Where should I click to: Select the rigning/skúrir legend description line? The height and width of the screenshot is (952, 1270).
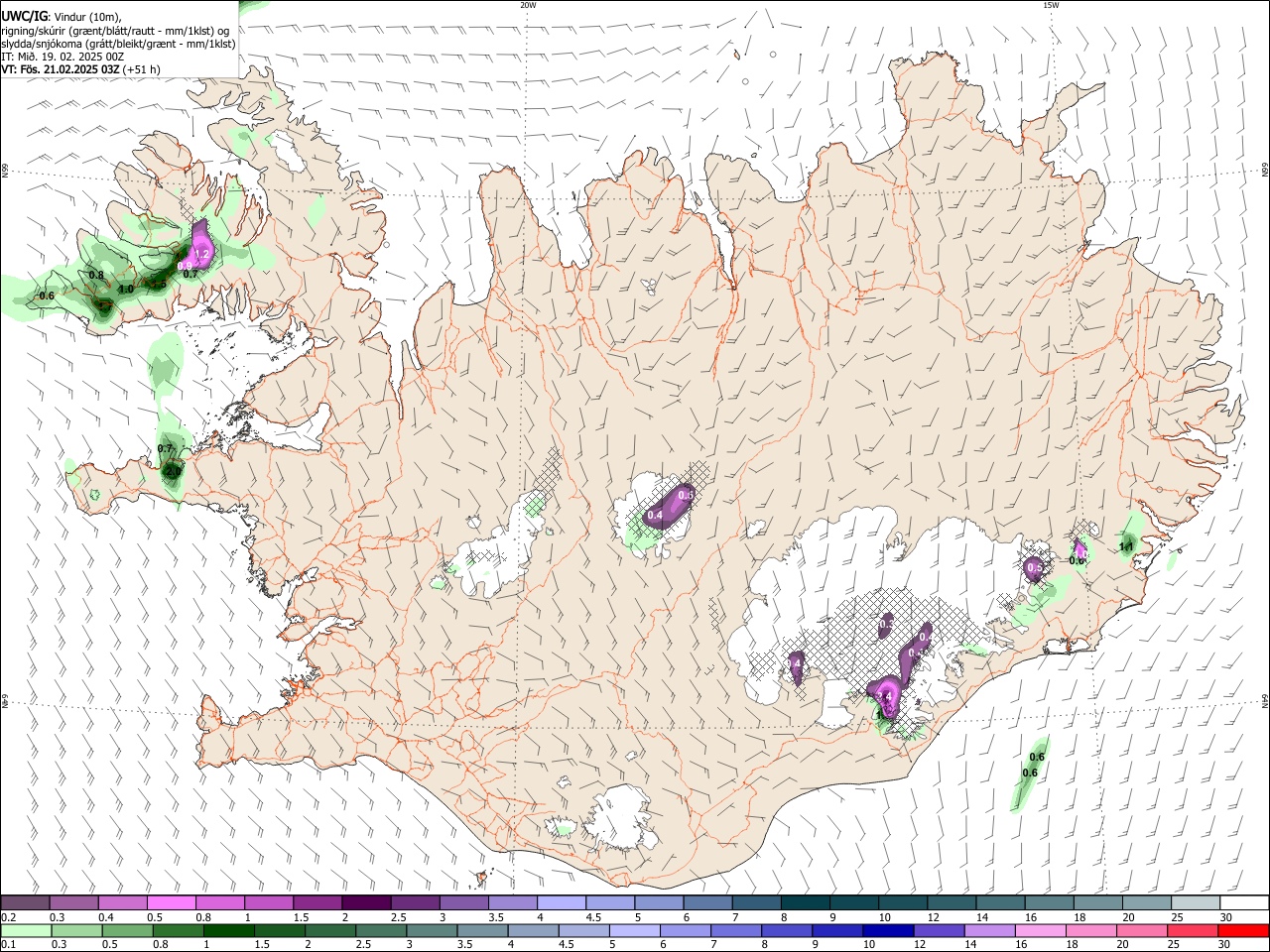point(115,30)
